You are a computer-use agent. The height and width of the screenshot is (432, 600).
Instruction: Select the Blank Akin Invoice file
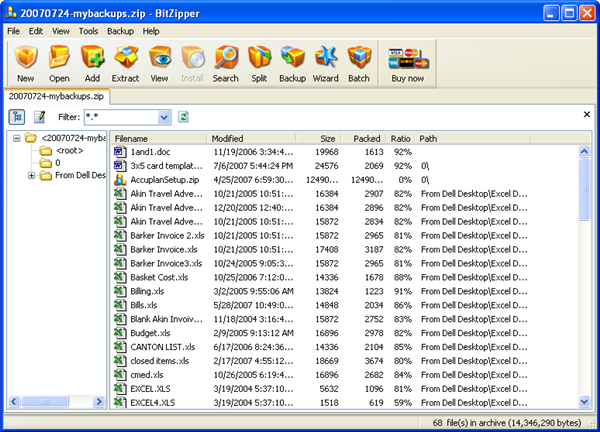[345, 319]
